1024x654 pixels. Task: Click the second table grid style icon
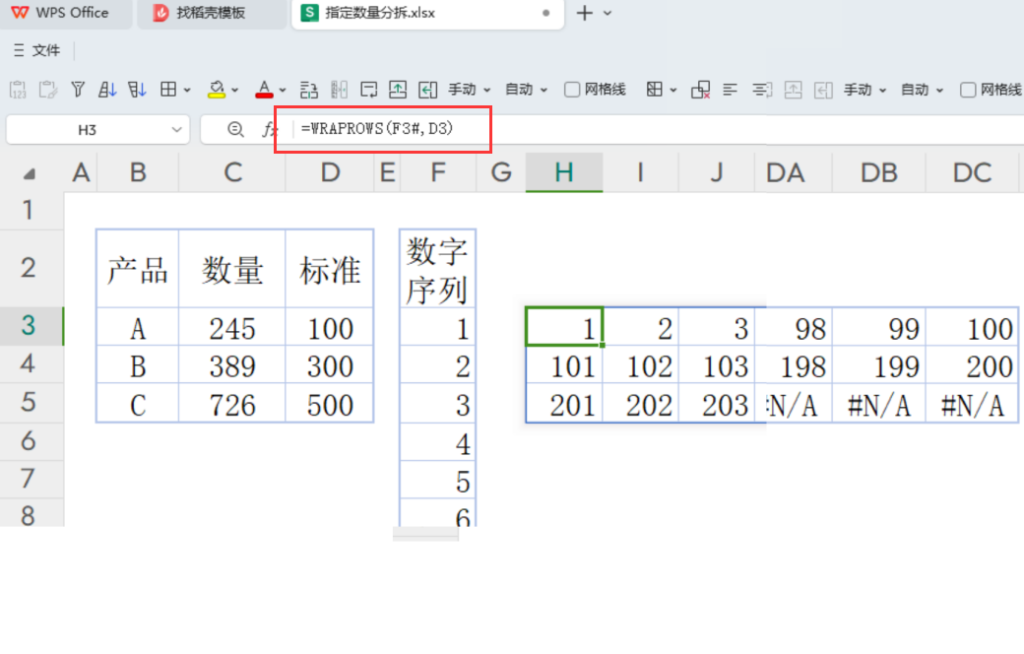654,90
